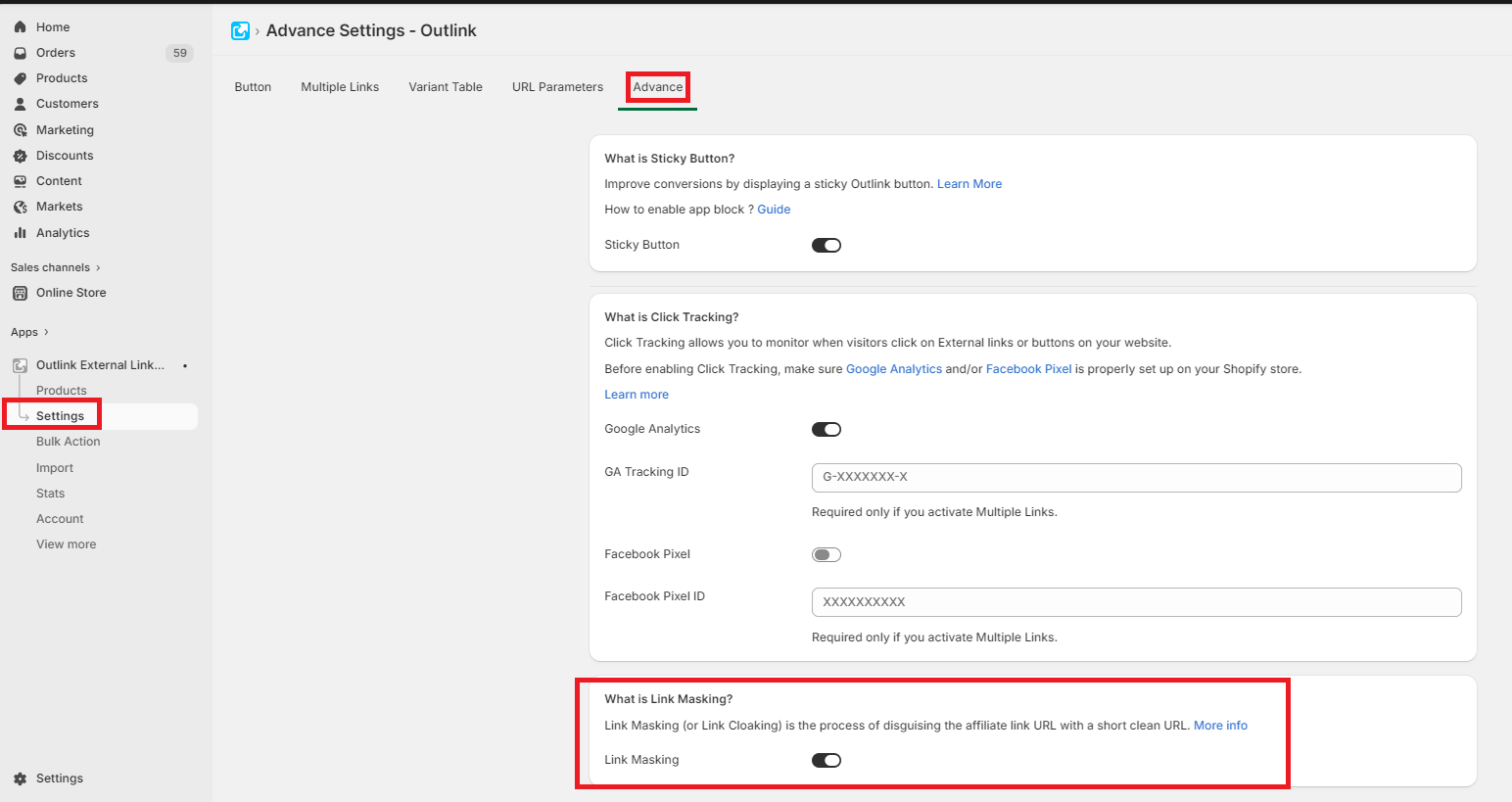1512x802 pixels.
Task: Select the Advance tab
Action: pyautogui.click(x=657, y=87)
